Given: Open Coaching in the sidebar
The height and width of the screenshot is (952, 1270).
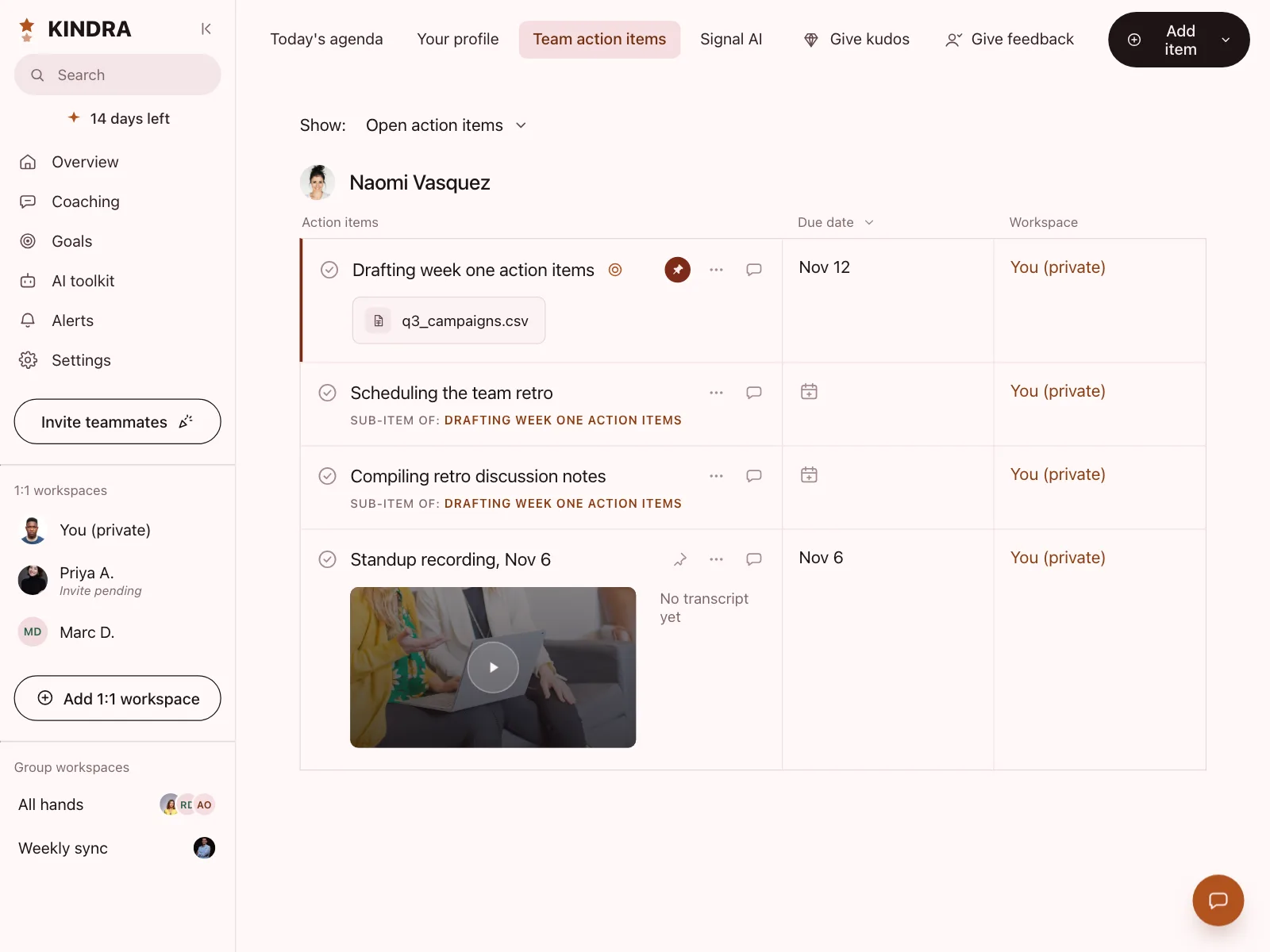Looking at the screenshot, I should click(85, 202).
